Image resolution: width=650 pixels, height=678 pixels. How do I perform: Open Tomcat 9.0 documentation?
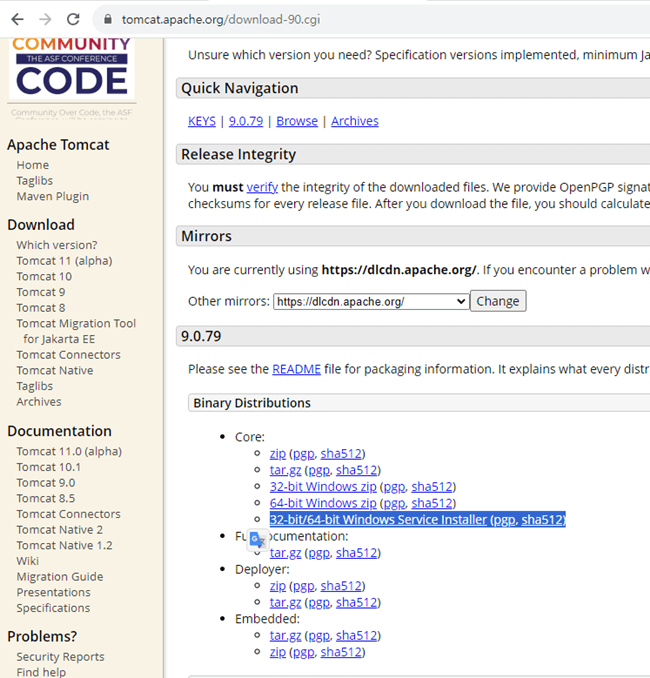[46, 483]
